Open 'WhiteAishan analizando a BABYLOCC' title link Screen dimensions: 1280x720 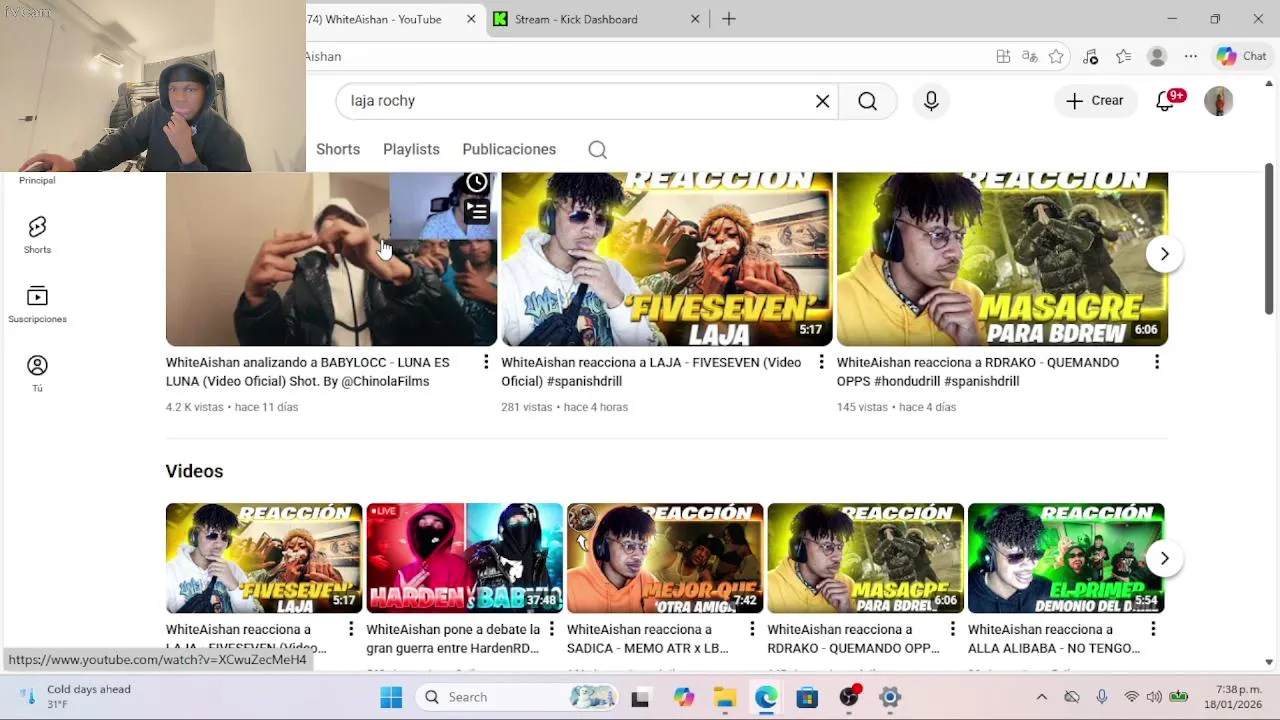click(x=308, y=372)
